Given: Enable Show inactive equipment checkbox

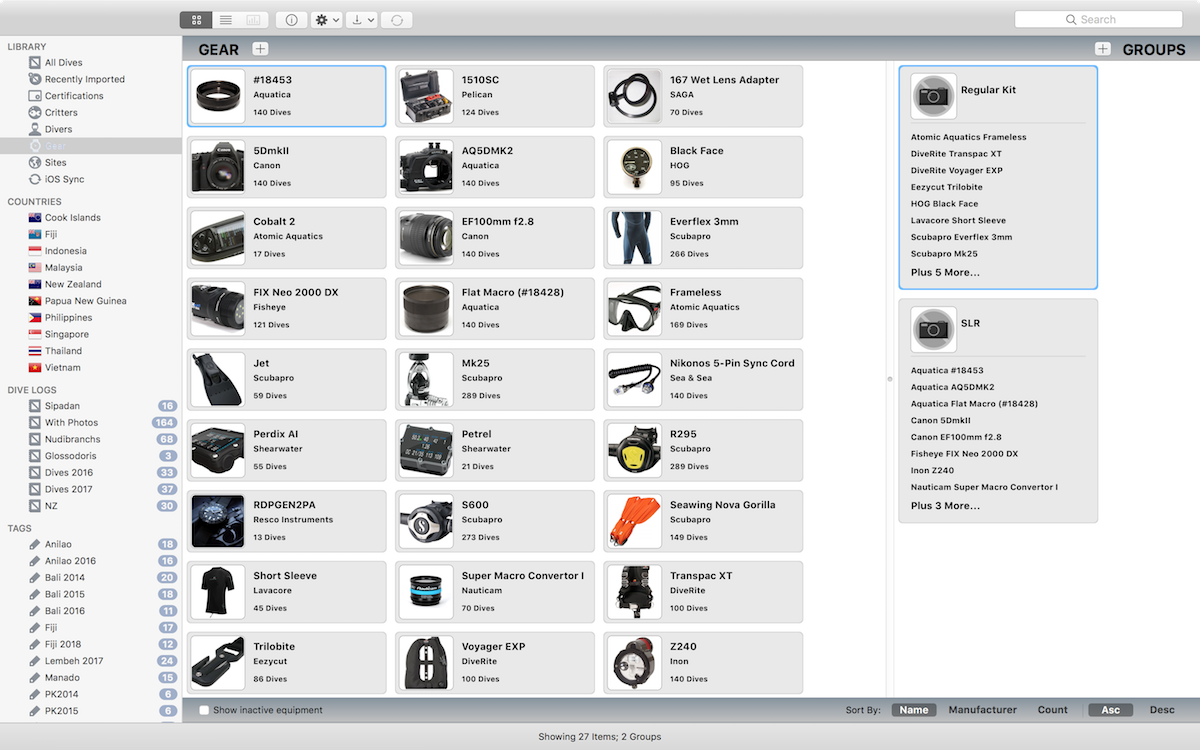Looking at the screenshot, I should click(204, 710).
